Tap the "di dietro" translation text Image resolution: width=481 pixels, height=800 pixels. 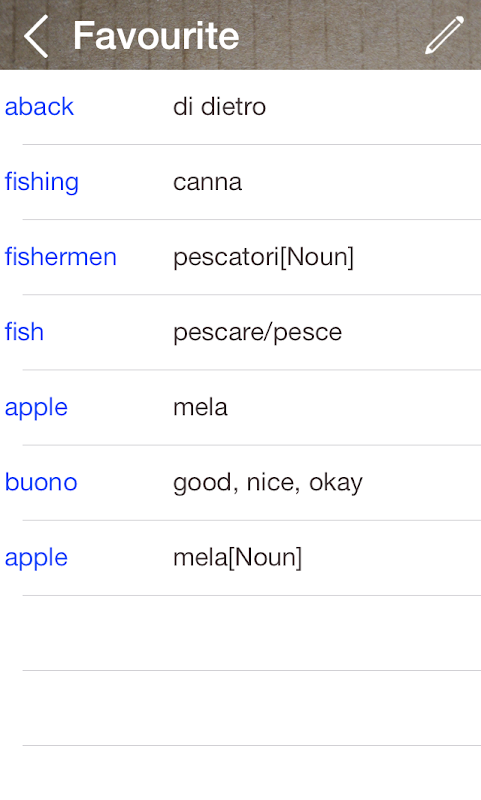pos(219,107)
